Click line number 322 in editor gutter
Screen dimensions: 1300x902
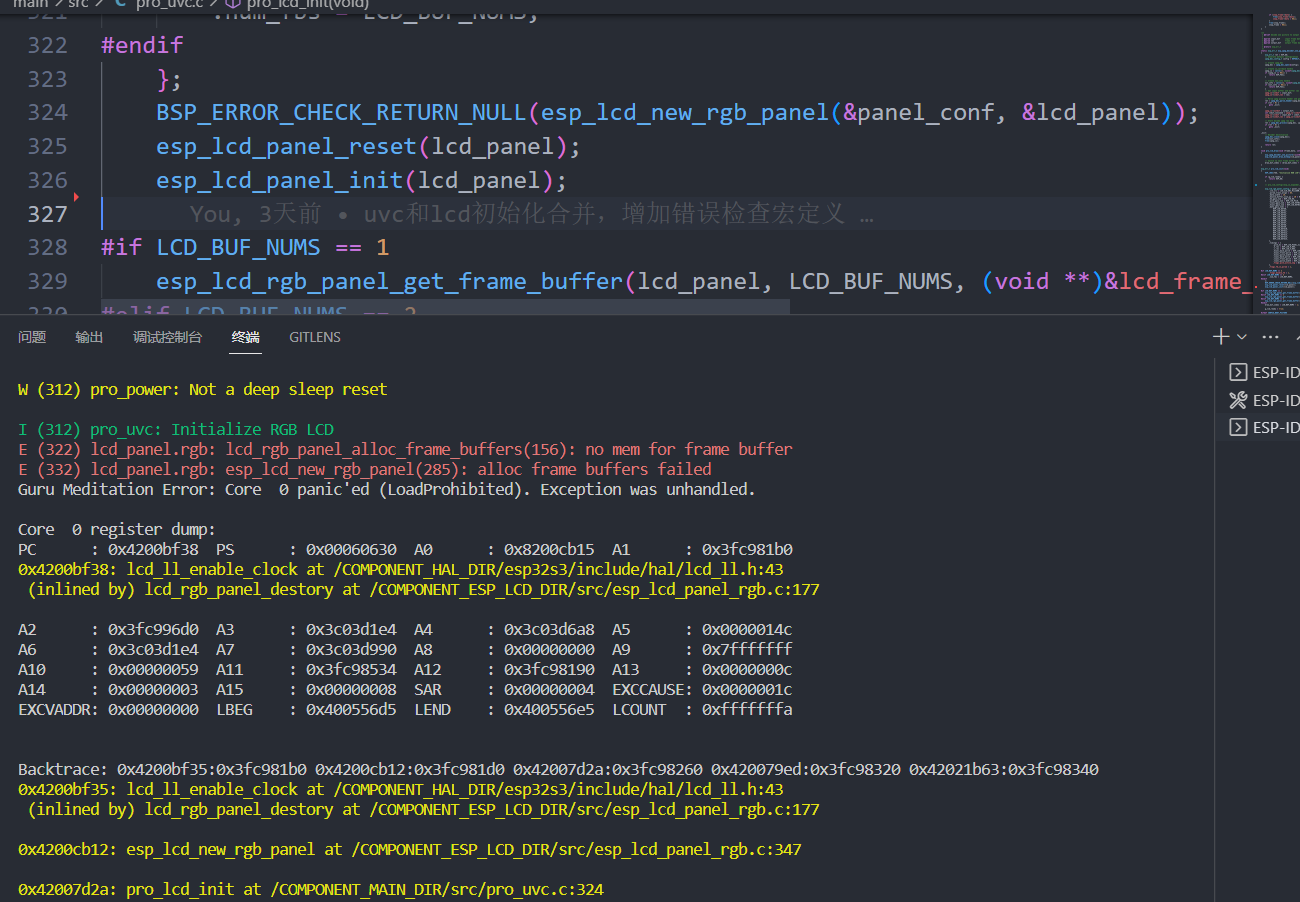(47, 45)
